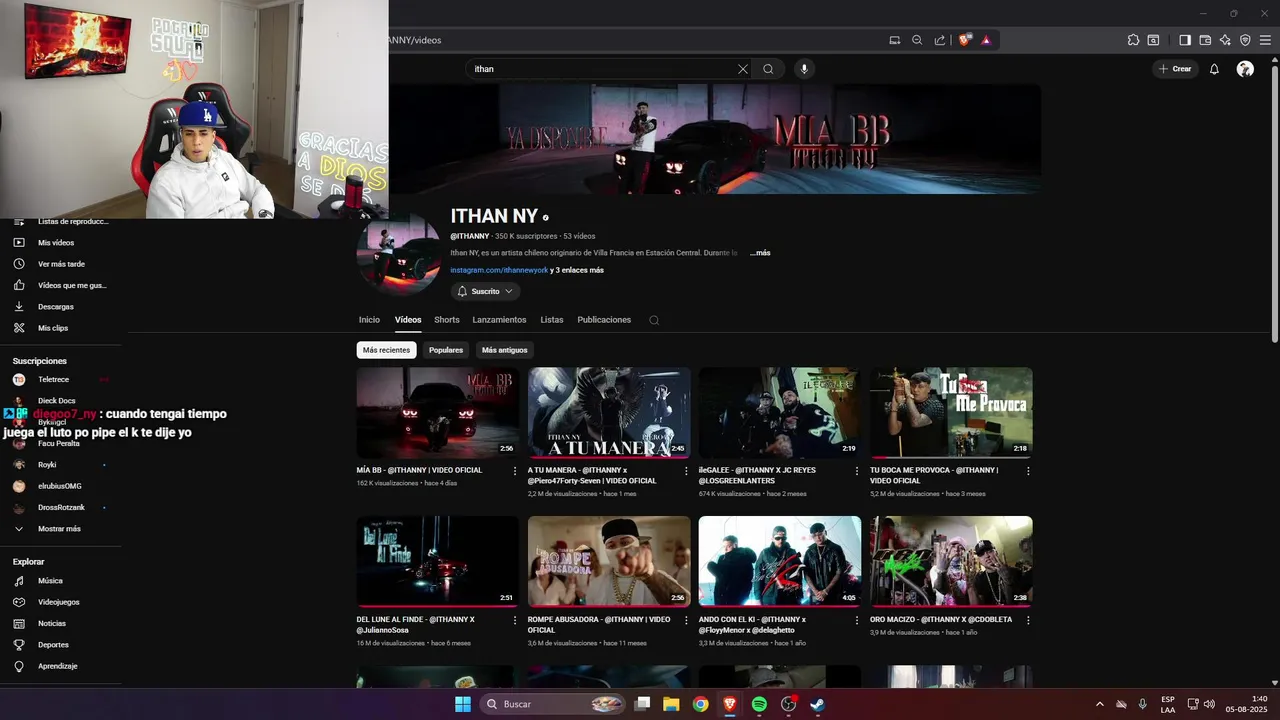Open the elrubiusOMG subscription channel
This screenshot has height=720, width=1280.
[59, 486]
